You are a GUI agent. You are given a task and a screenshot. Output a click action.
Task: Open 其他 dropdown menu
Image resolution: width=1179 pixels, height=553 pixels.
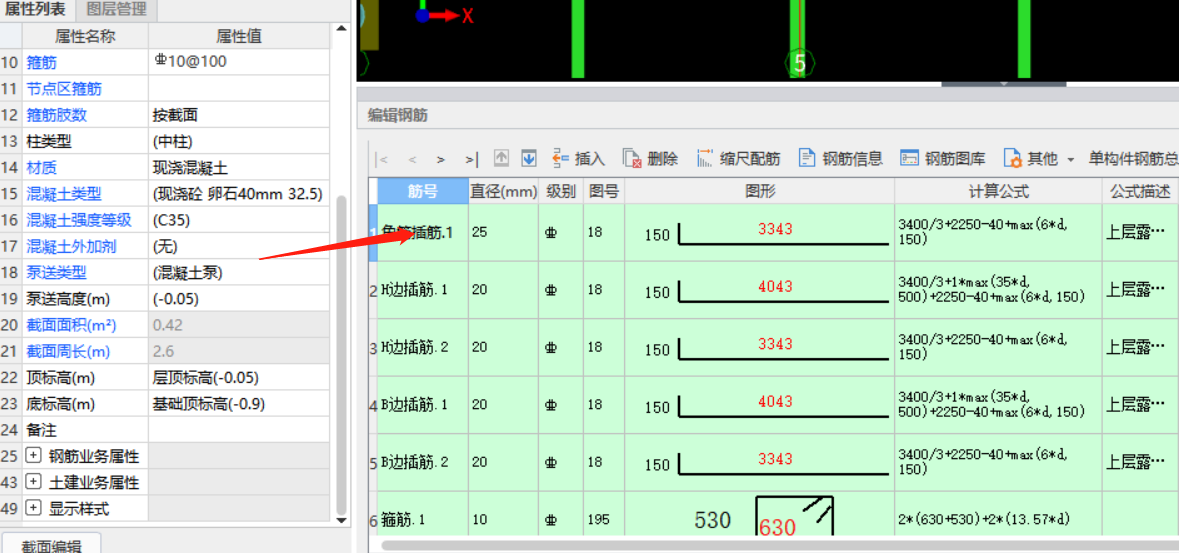pyautogui.click(x=1040, y=158)
